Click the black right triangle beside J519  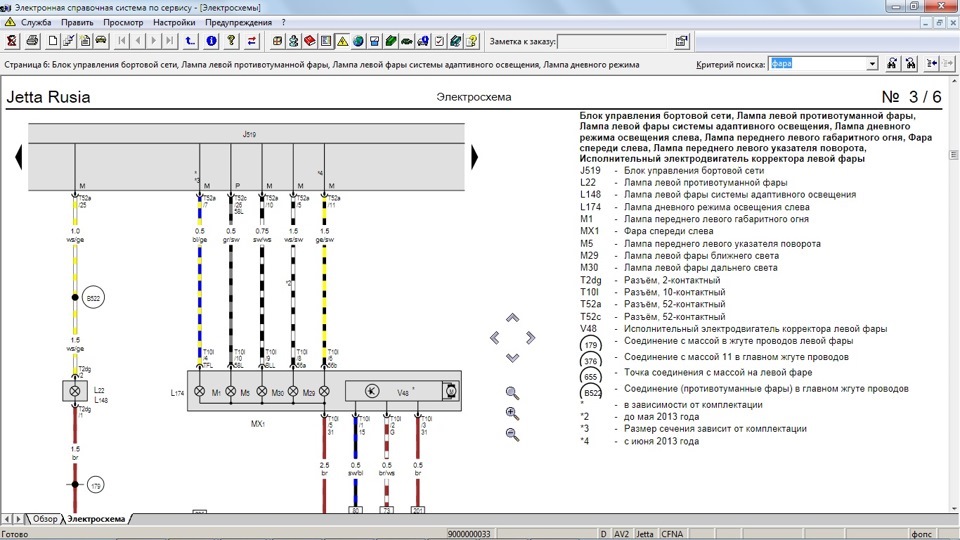(x=474, y=157)
